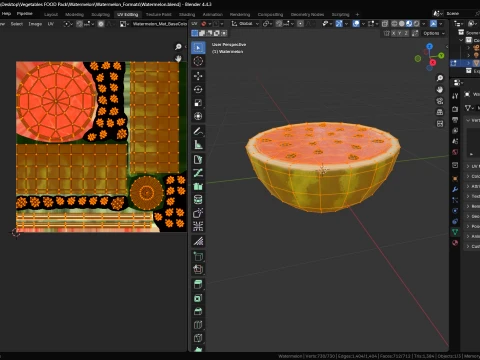Activate the 3D Cursor tool
This screenshot has height=360, width=480.
[198, 61]
